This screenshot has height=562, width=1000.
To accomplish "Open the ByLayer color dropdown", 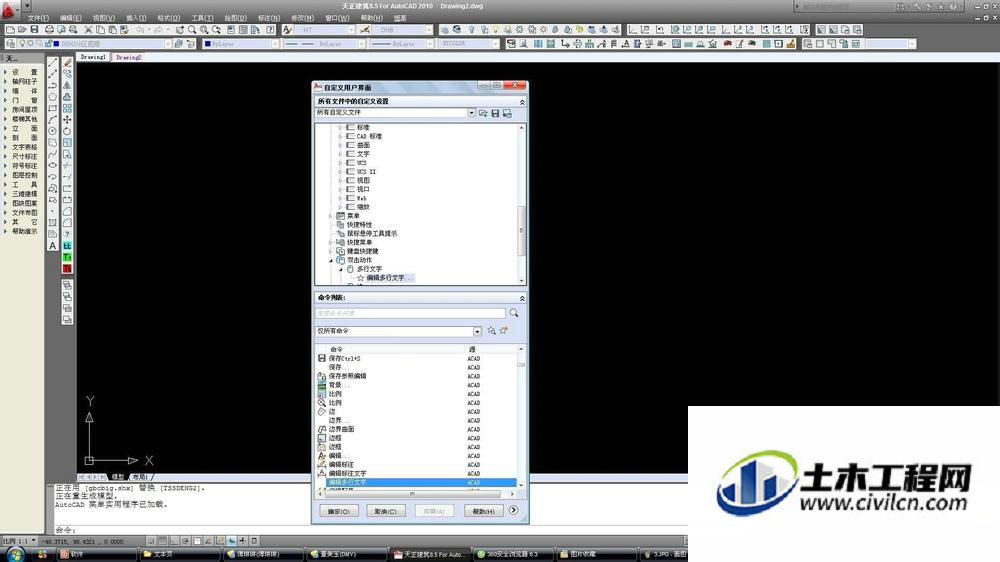I will coord(275,43).
